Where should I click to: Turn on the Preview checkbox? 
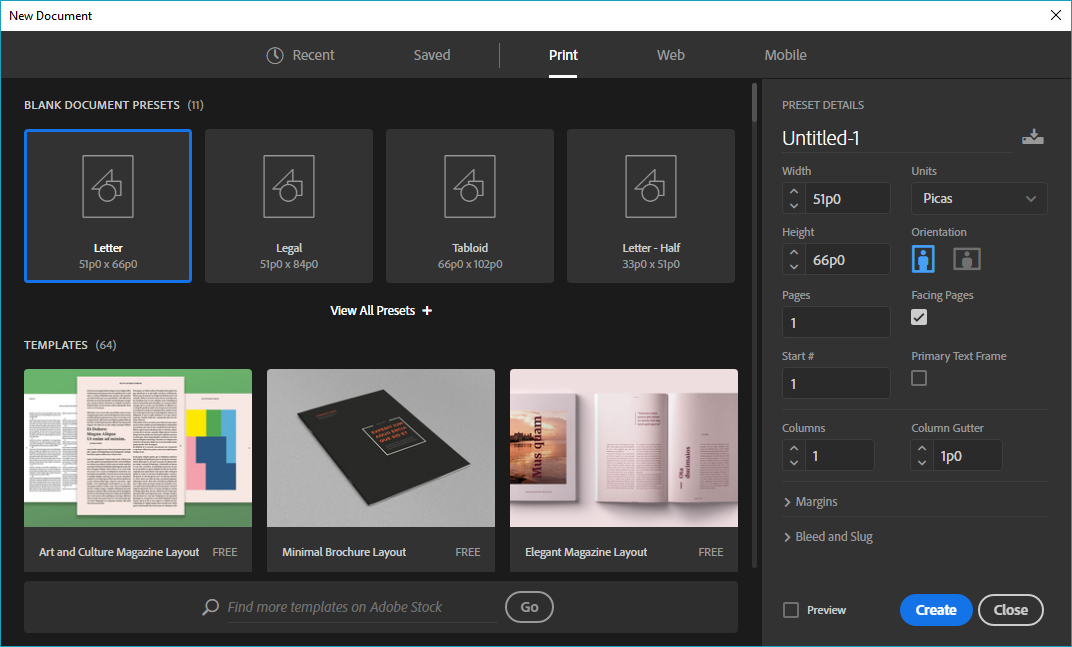coord(790,610)
